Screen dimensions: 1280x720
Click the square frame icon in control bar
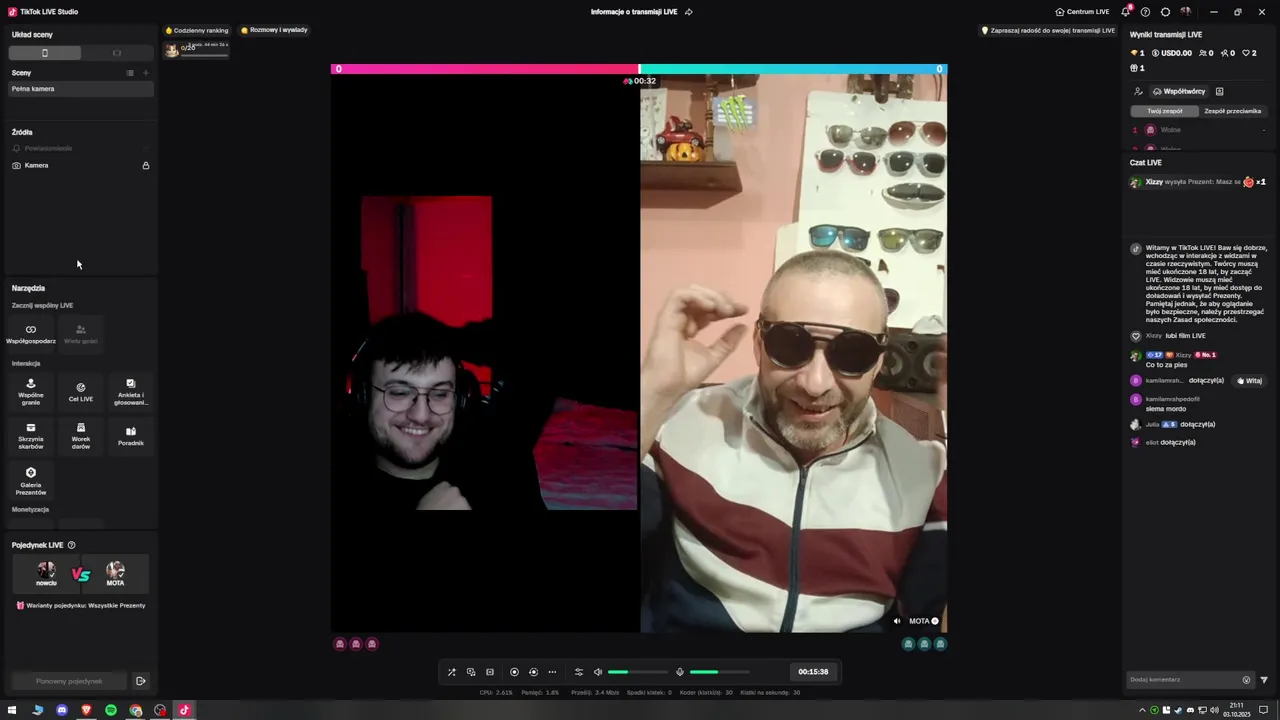pos(490,672)
